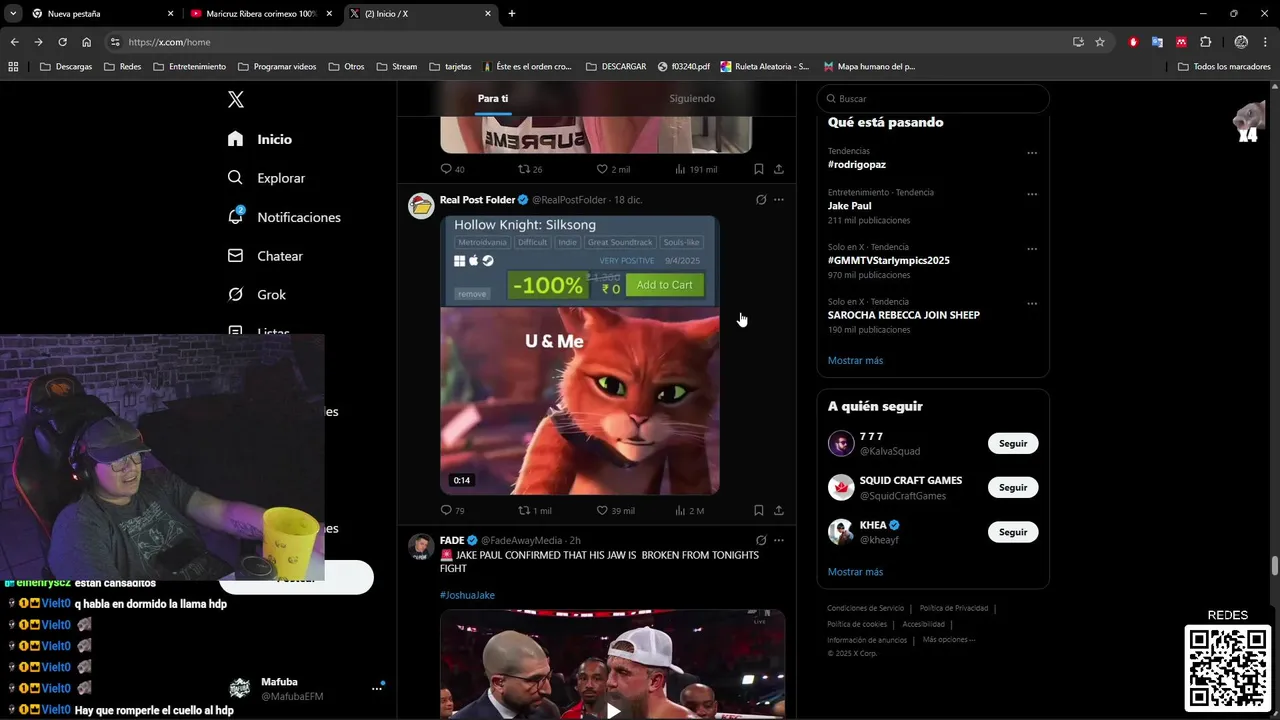Image resolution: width=1280 pixels, height=720 pixels.
Task: Open more options for SAROCHA REBECCA trend
Action: click(x=1032, y=303)
